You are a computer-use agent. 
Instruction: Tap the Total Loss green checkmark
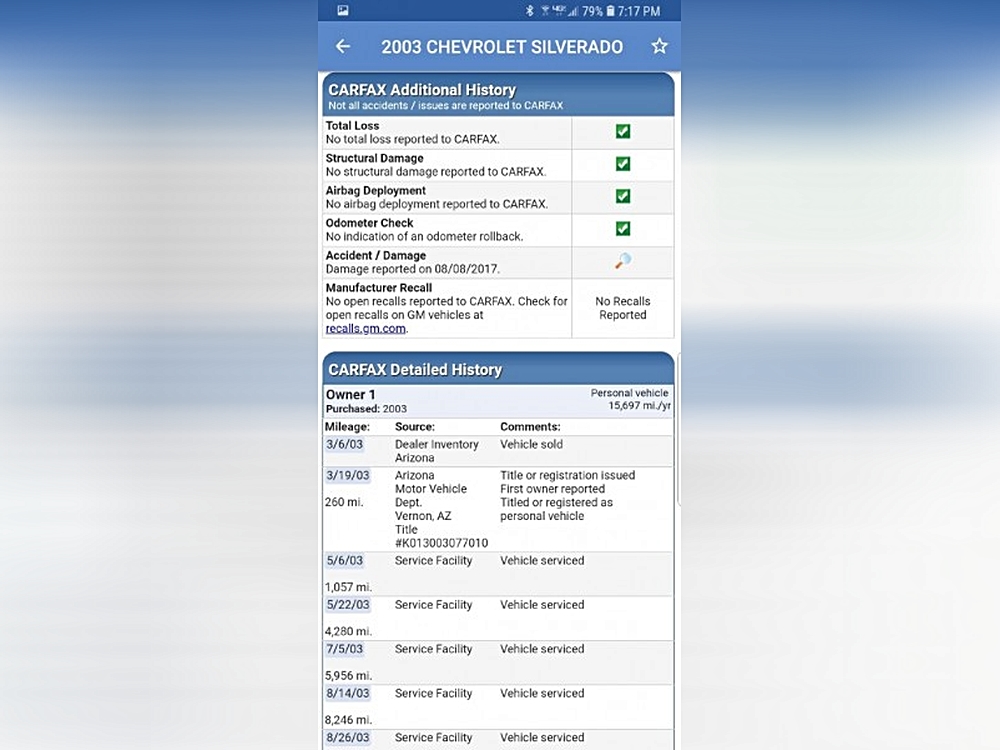623,131
